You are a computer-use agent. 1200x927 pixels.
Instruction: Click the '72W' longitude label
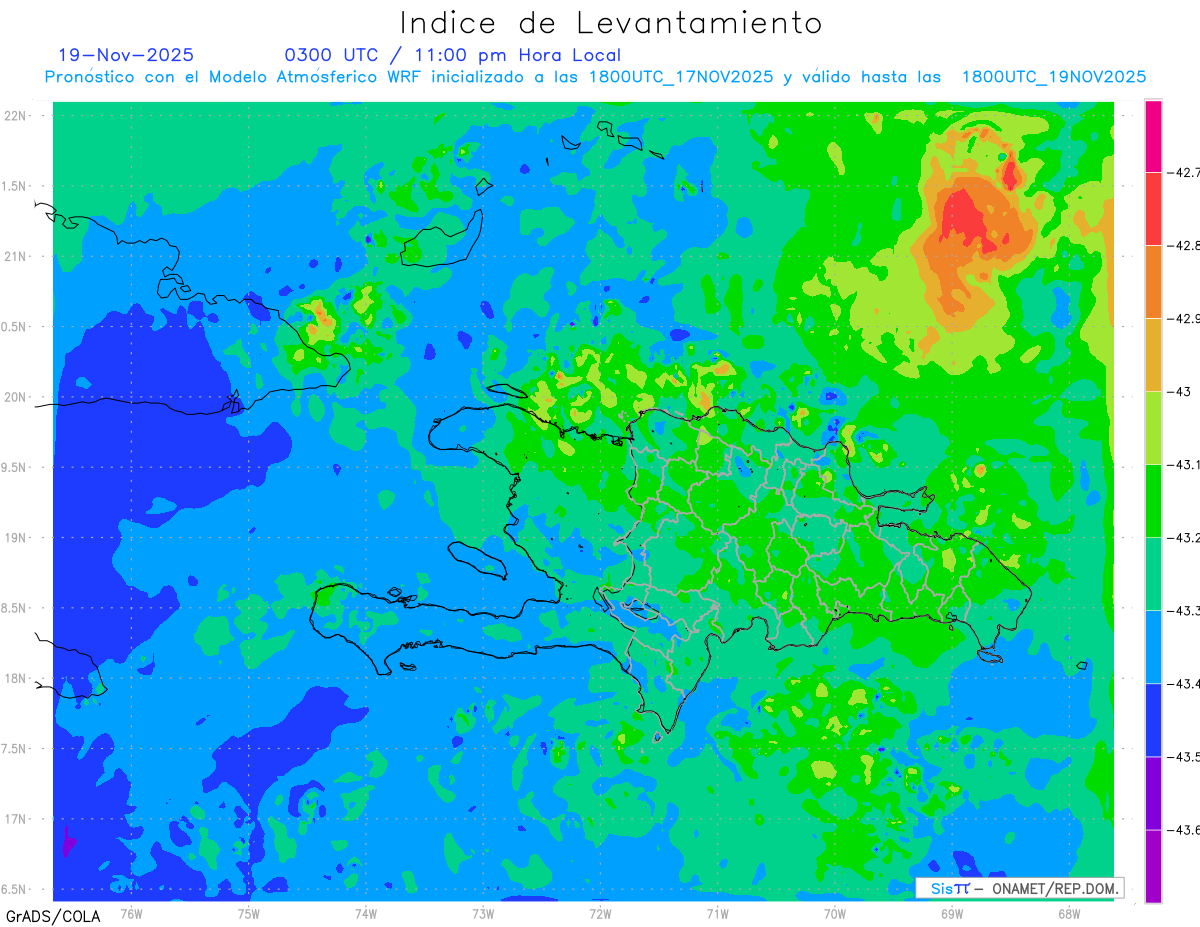click(x=600, y=913)
